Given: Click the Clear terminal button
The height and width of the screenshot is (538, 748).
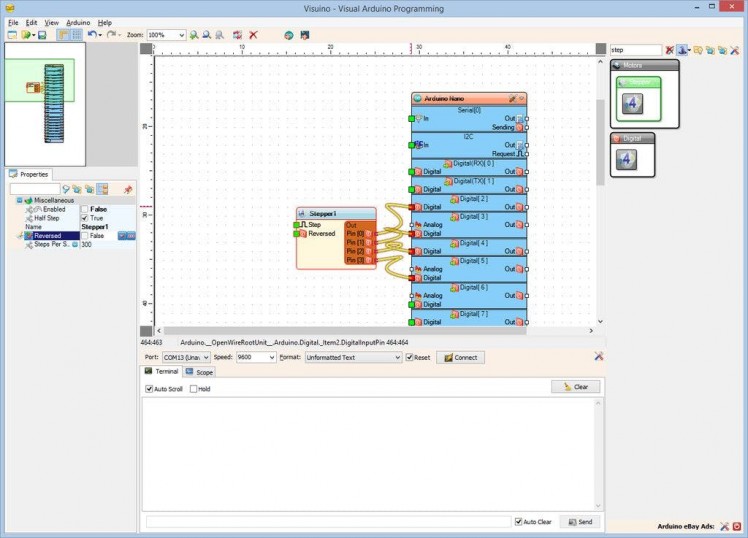Looking at the screenshot, I should tap(575, 386).
